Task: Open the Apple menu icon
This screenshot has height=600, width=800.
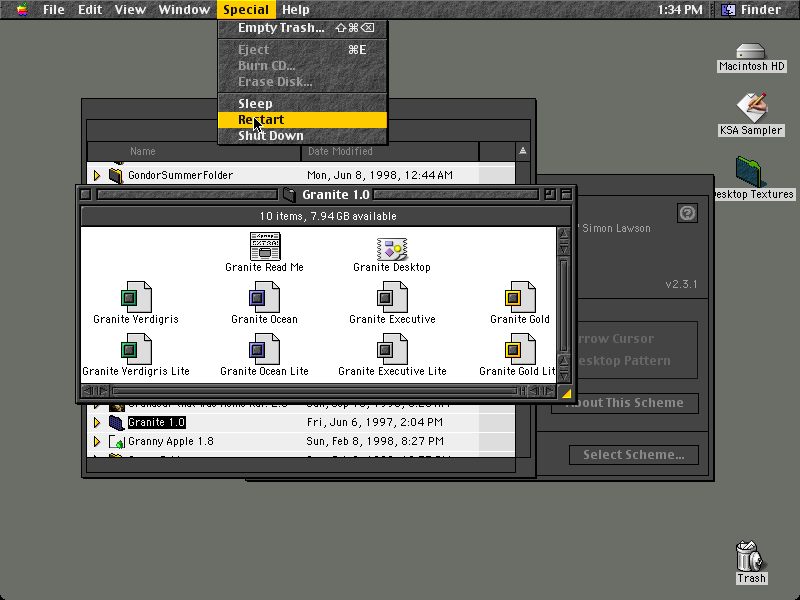Action: [22, 9]
